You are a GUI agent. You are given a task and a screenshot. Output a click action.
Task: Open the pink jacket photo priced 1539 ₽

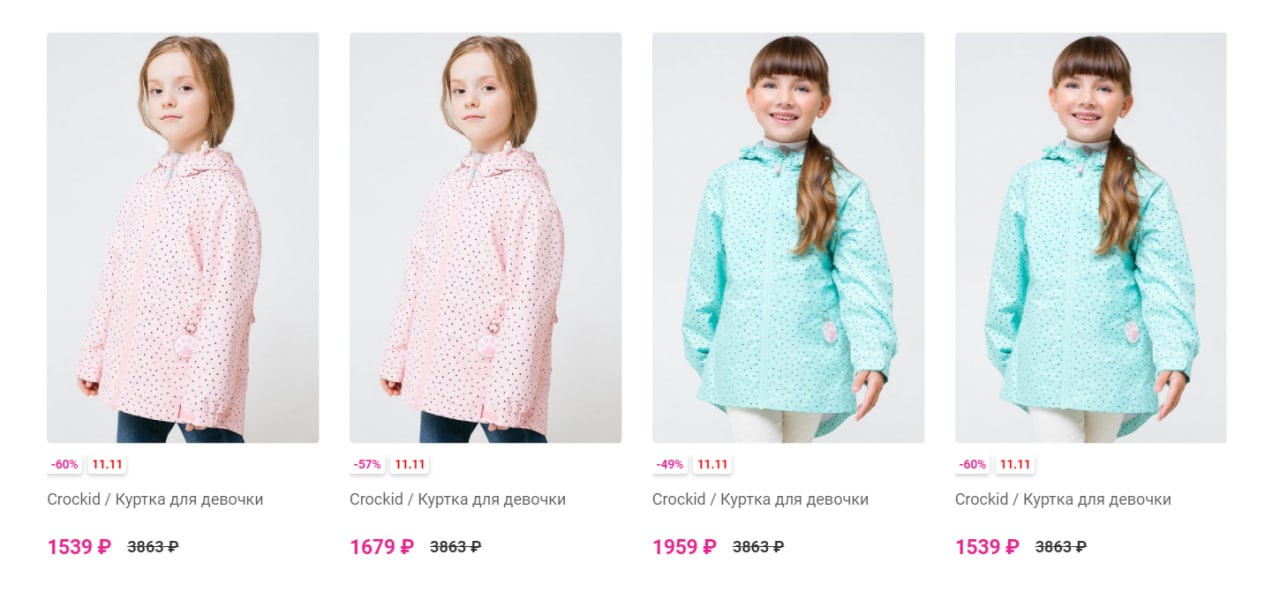click(183, 238)
